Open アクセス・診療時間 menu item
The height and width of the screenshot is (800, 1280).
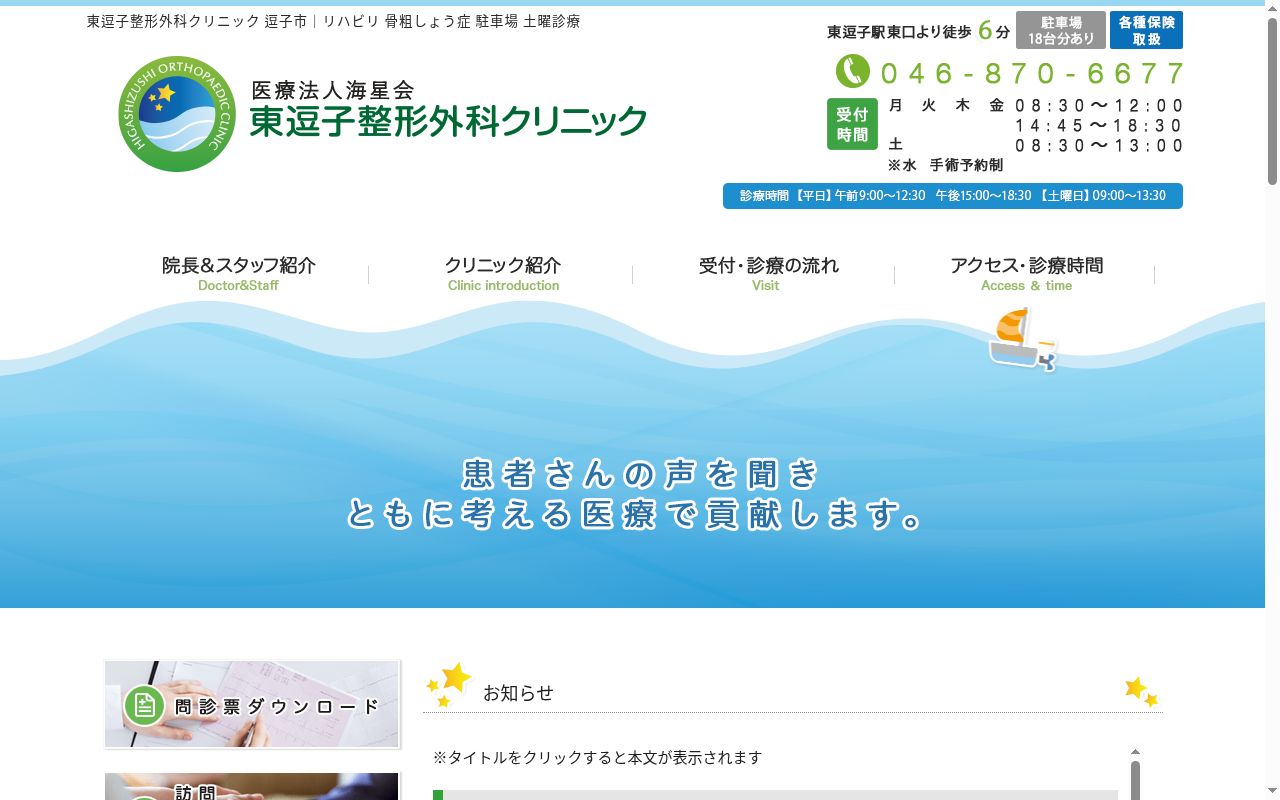pos(1027,273)
